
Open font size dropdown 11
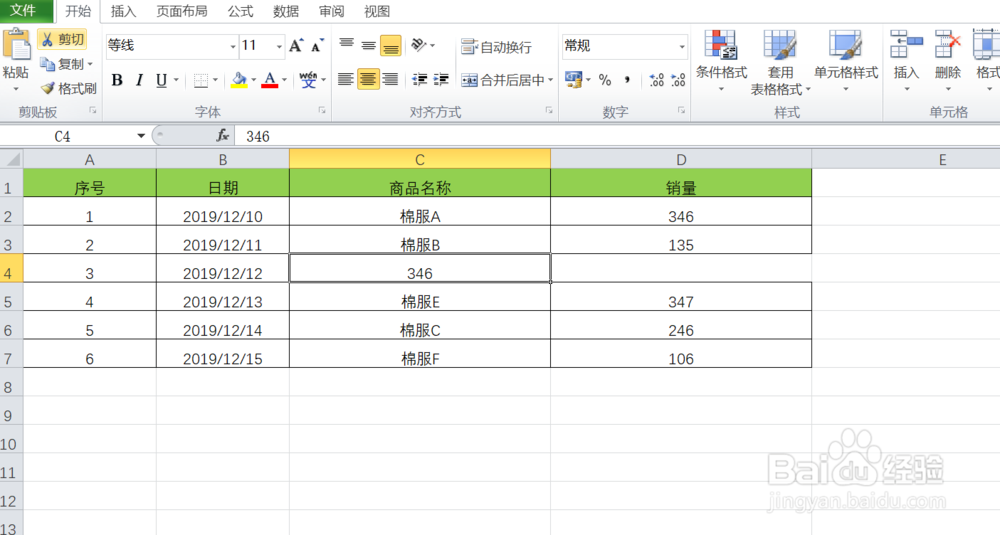click(x=279, y=46)
